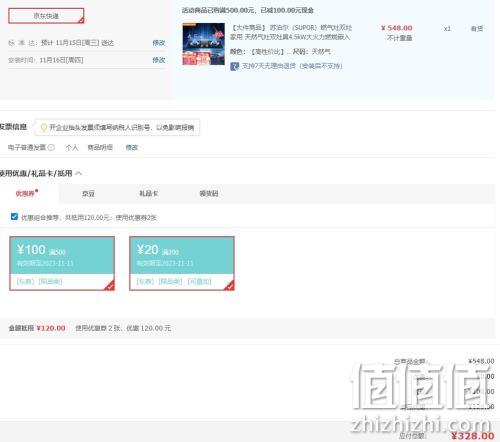The image size is (500, 442).
Task: Switch to the 京豆 tab
Action: [x=88, y=194]
